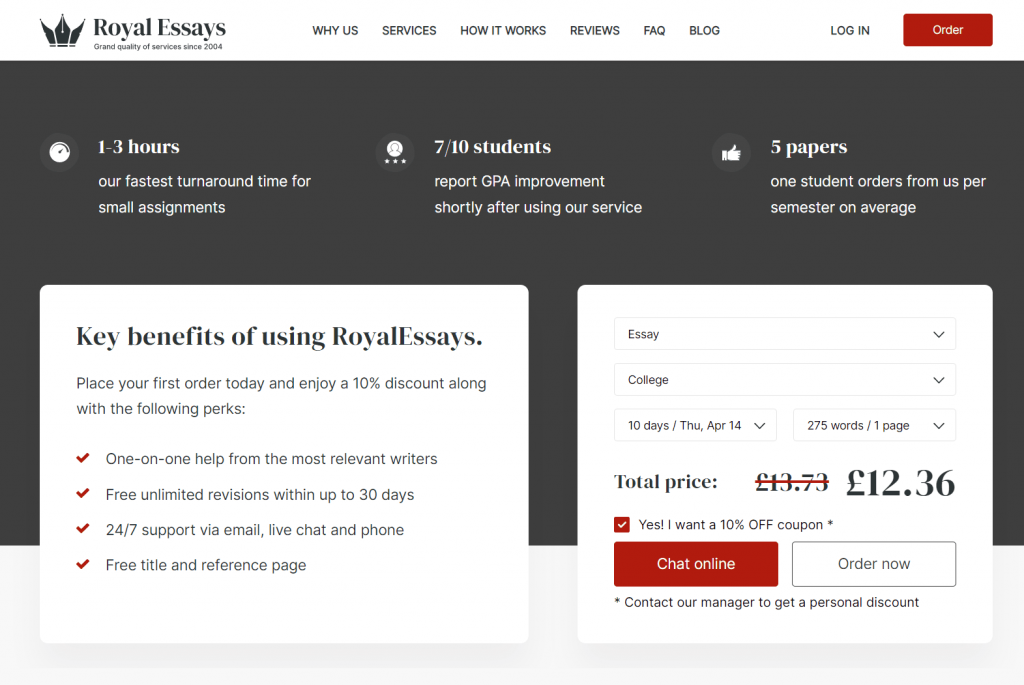Click the red Order button in header
Screen dimensions: 1024x685
[948, 30]
